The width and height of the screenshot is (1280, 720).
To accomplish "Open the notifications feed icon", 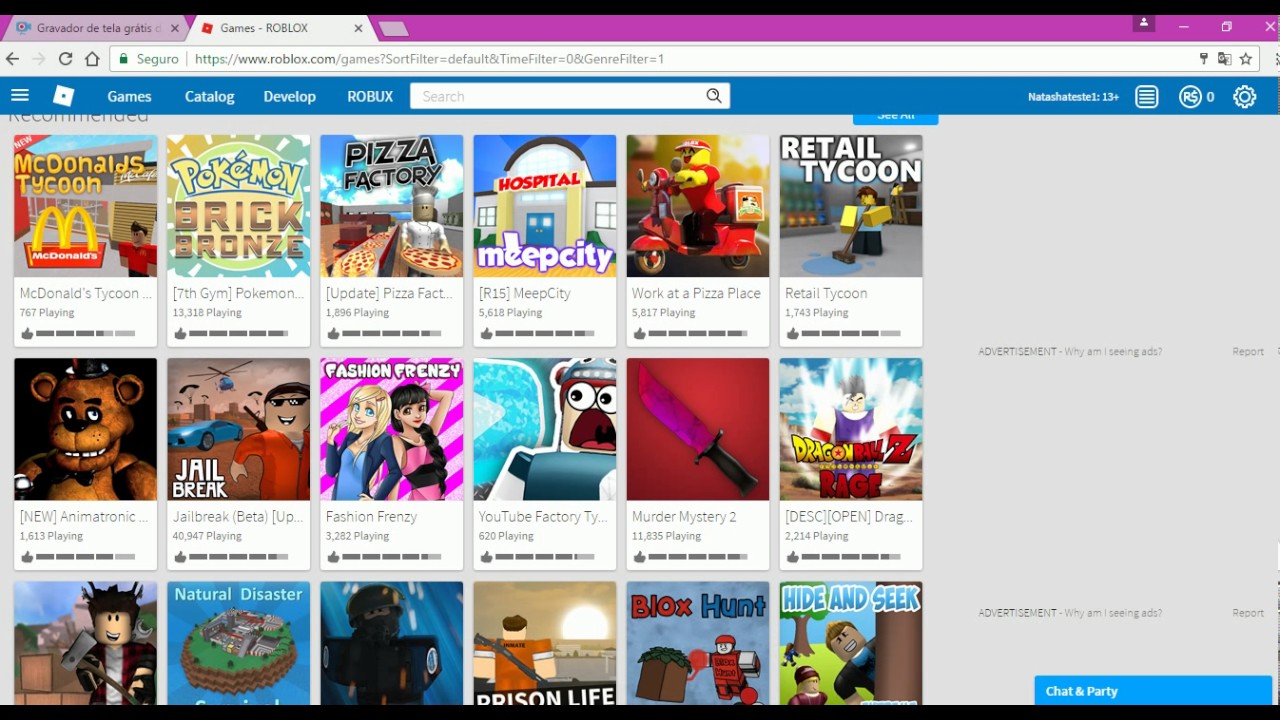I will (x=1147, y=97).
